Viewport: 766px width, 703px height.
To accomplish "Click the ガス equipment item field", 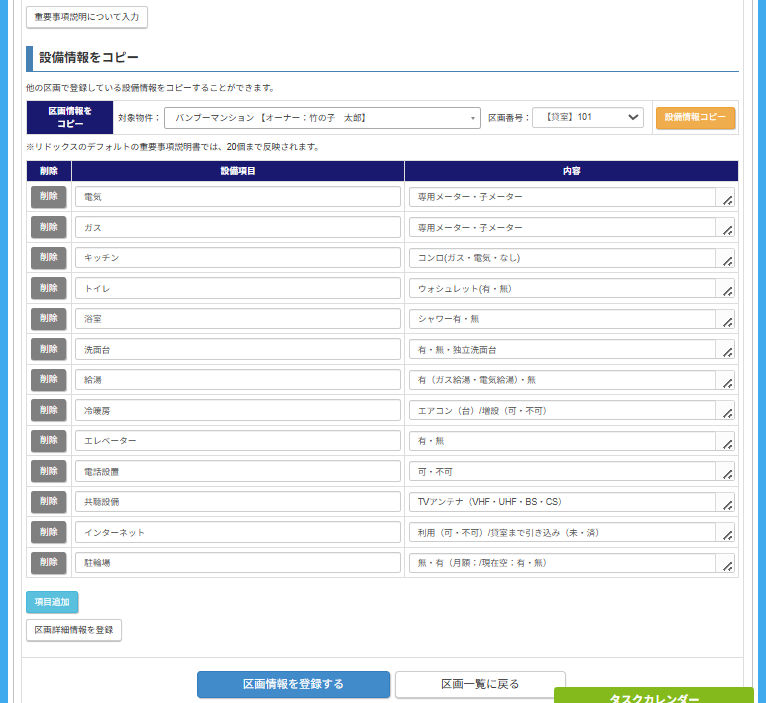I will point(237,228).
